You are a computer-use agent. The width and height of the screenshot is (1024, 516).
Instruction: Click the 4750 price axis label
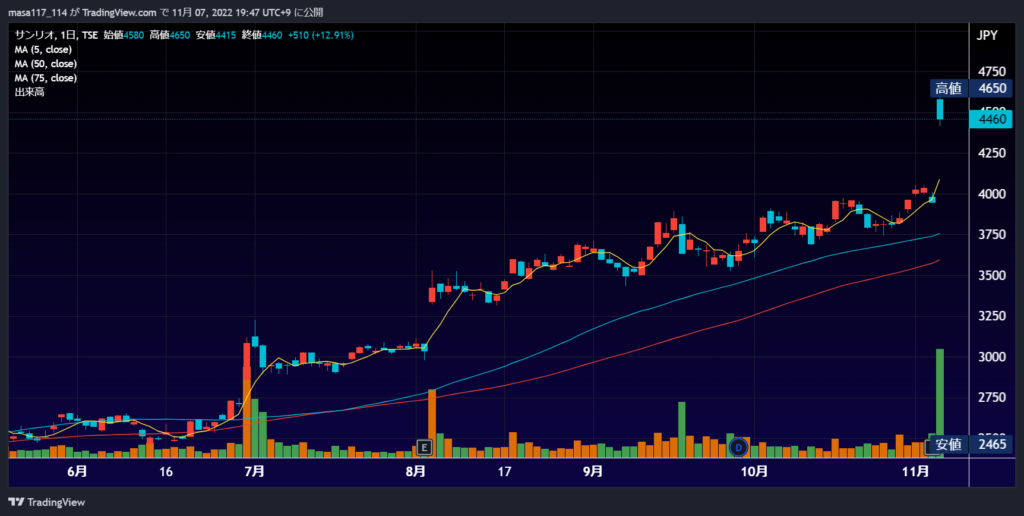(991, 71)
